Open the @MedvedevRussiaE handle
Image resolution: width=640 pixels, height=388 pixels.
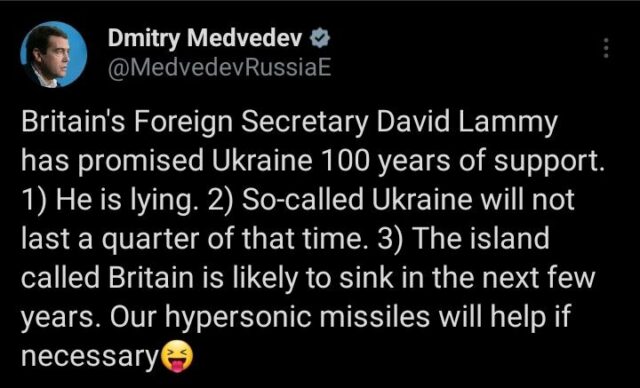pos(219,69)
